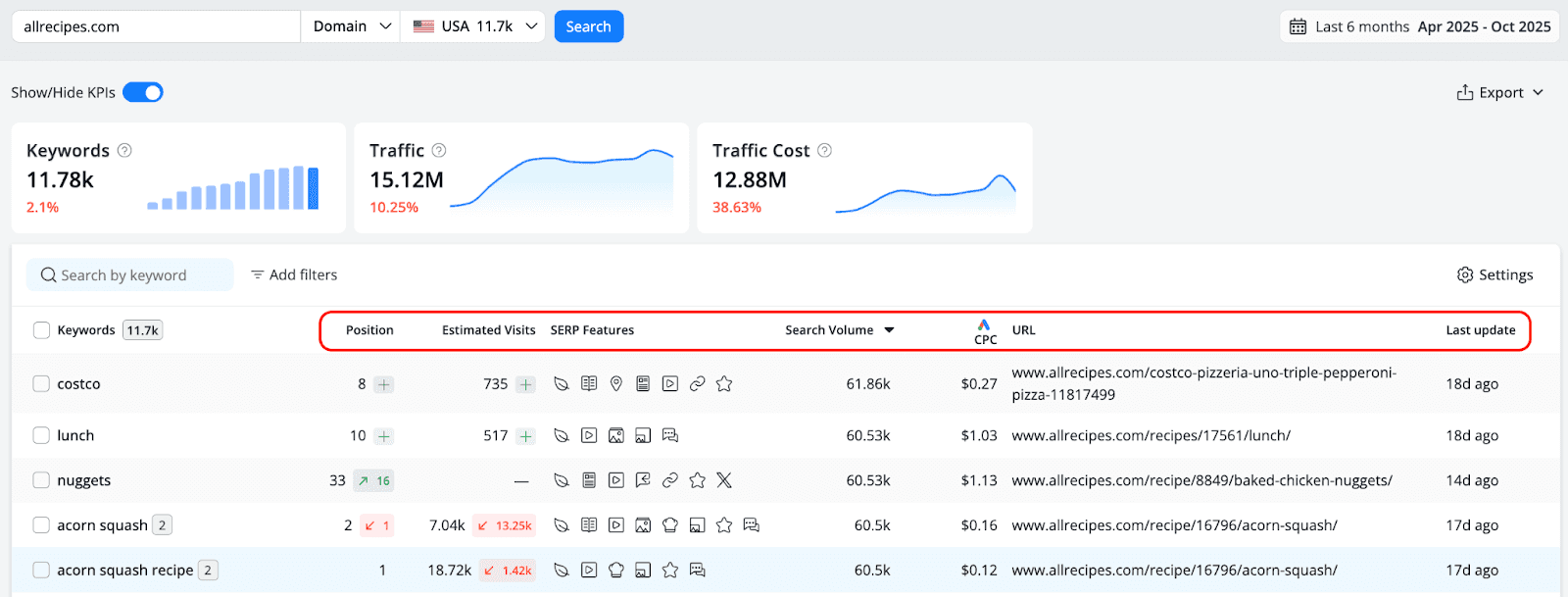Click the speech-share icon in nuggets row
Image resolution: width=1568 pixels, height=597 pixels.
[643, 480]
